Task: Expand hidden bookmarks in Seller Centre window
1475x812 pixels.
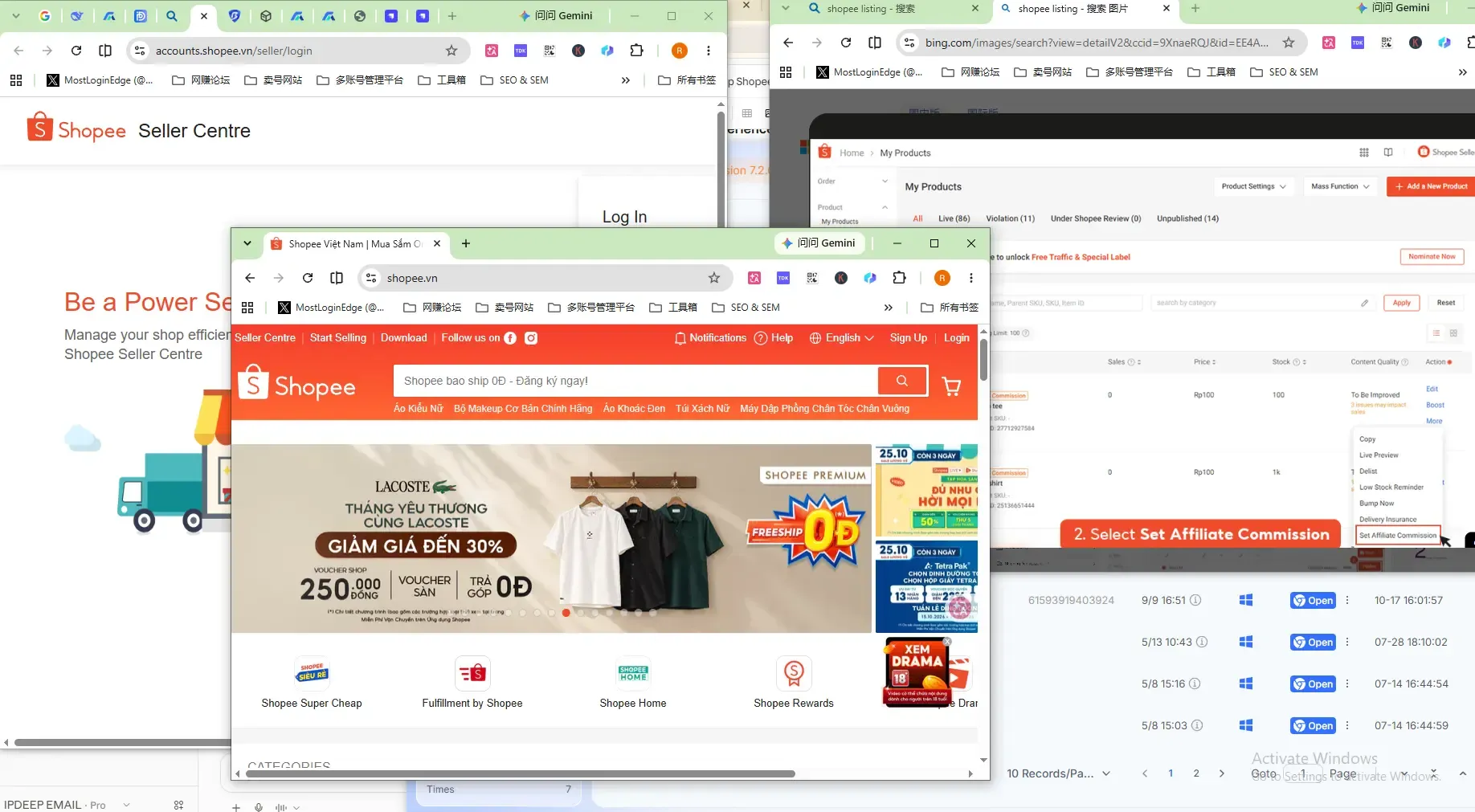Action: point(625,80)
